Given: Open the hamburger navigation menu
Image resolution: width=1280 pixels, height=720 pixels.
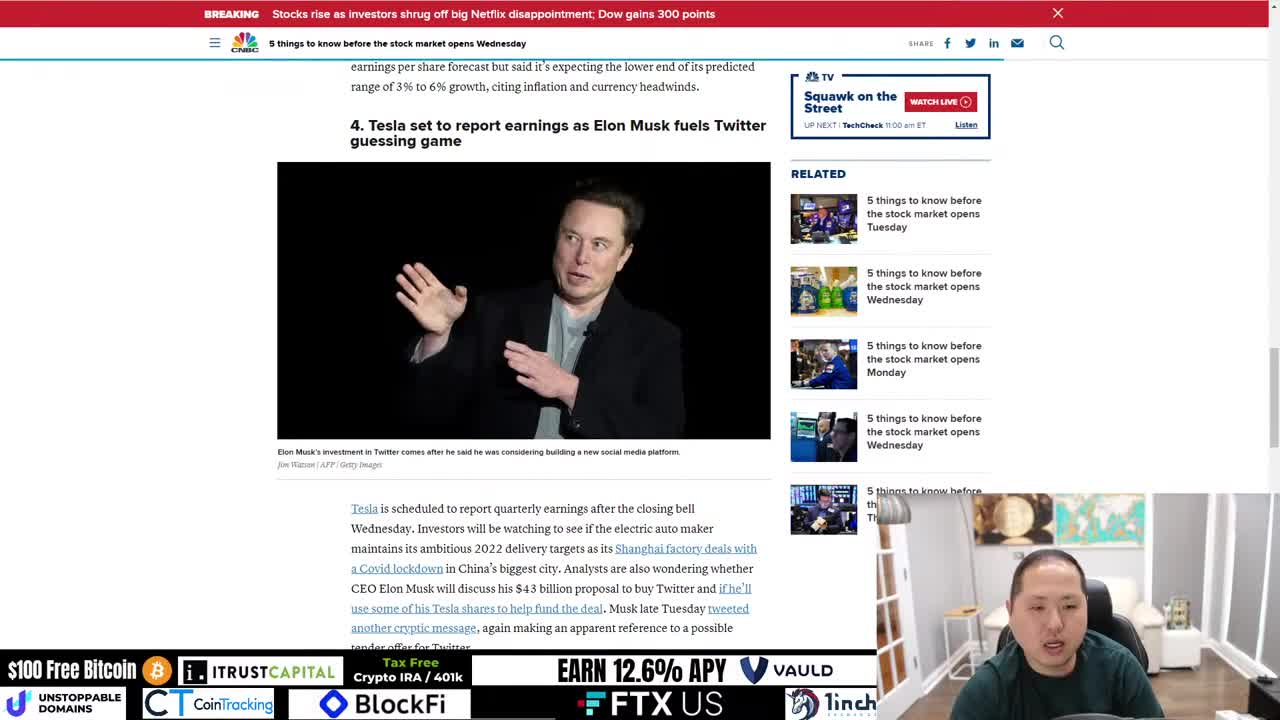Looking at the screenshot, I should [214, 43].
